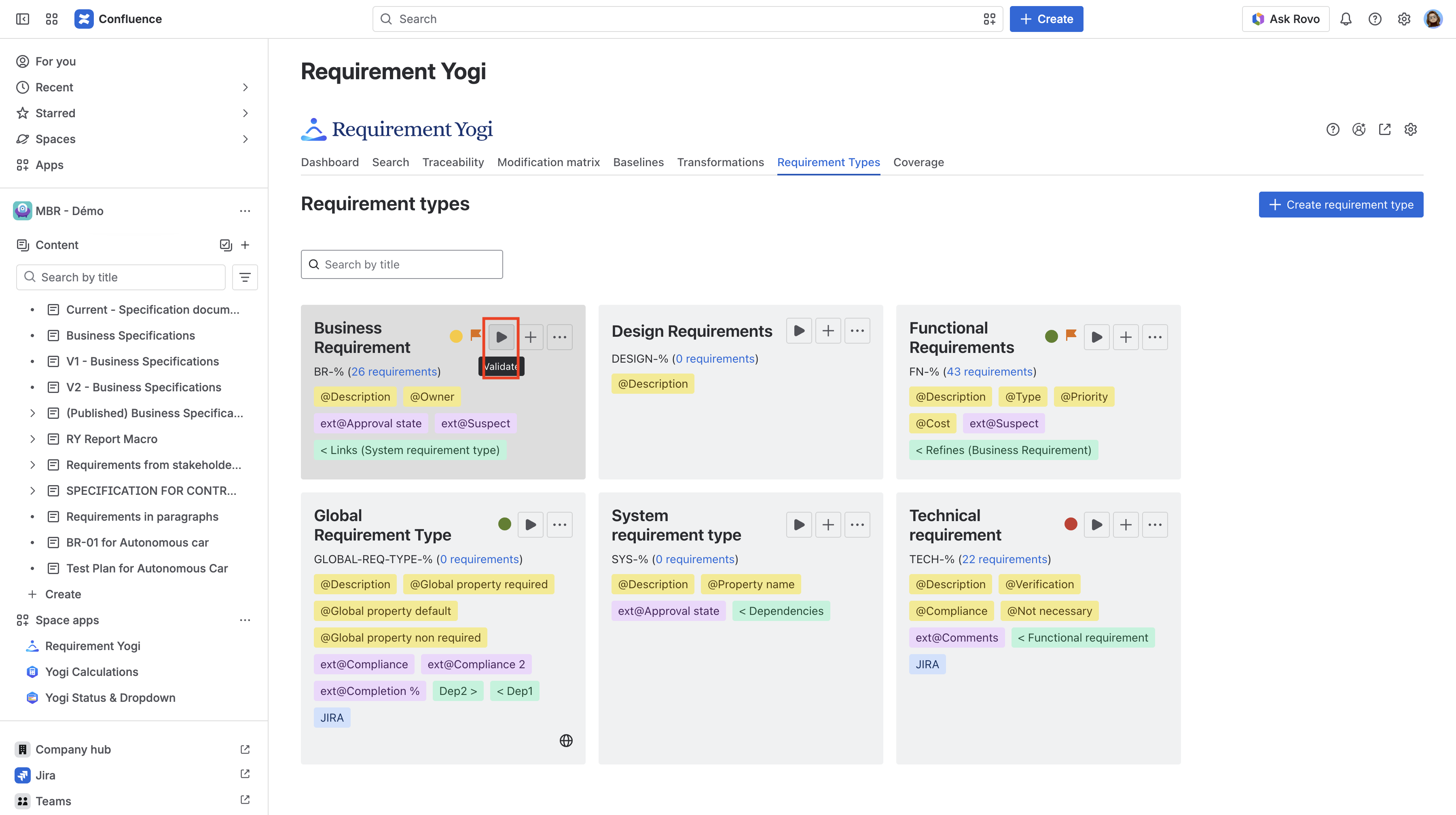Open Confluence settings gear in the top bar

[x=1404, y=19]
